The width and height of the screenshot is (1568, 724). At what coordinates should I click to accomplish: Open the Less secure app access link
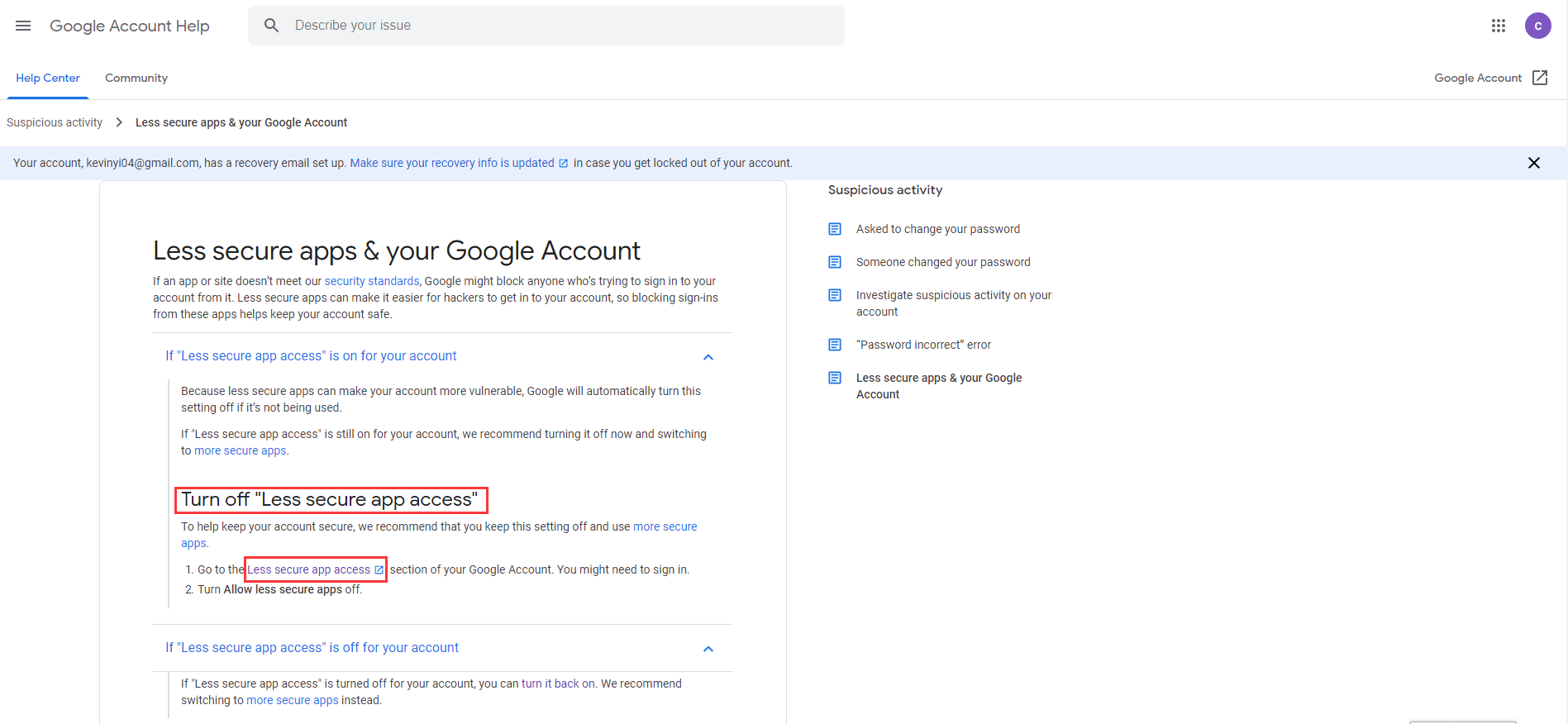click(308, 569)
